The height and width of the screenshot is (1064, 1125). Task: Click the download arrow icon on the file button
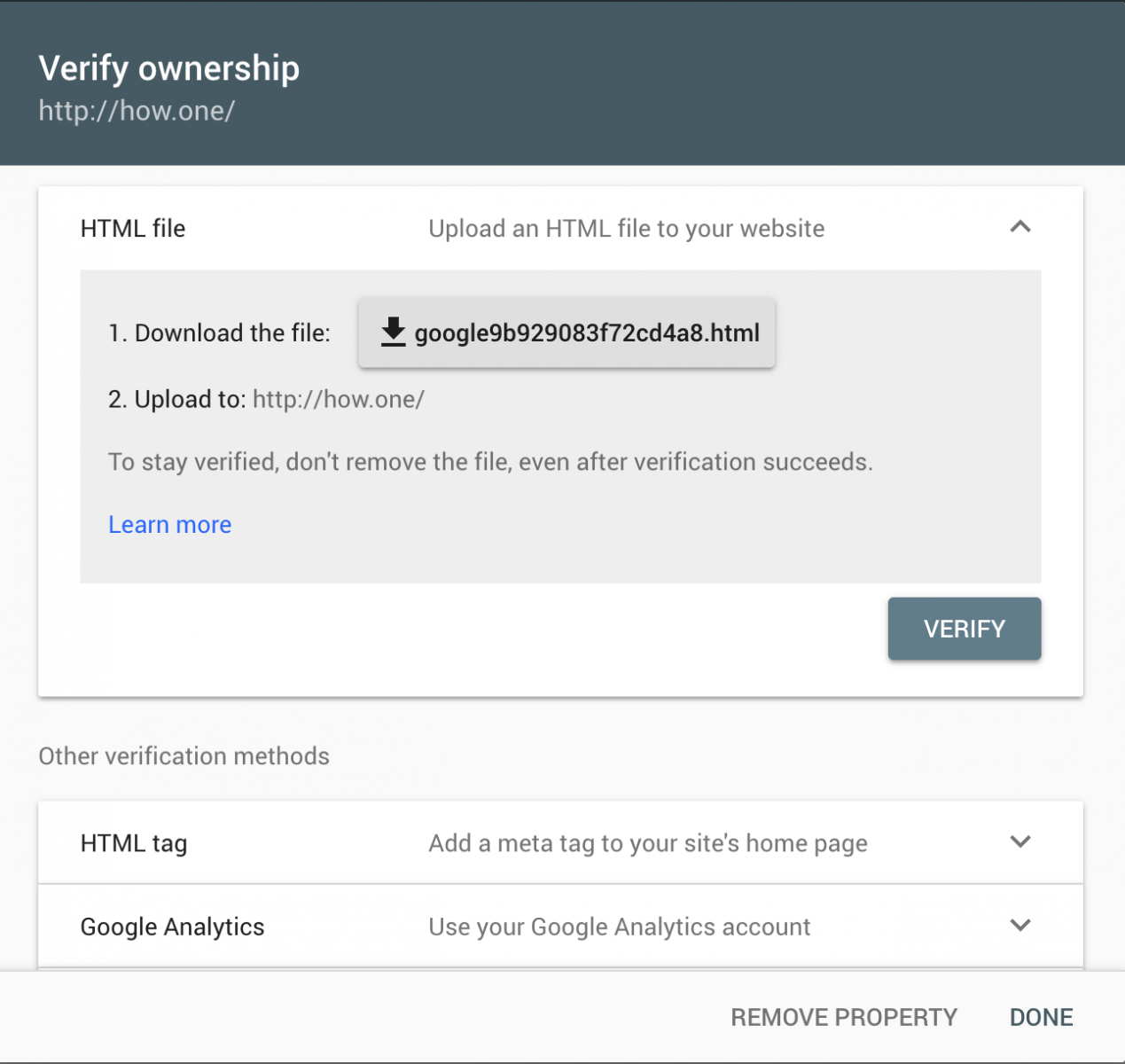pyautogui.click(x=393, y=332)
